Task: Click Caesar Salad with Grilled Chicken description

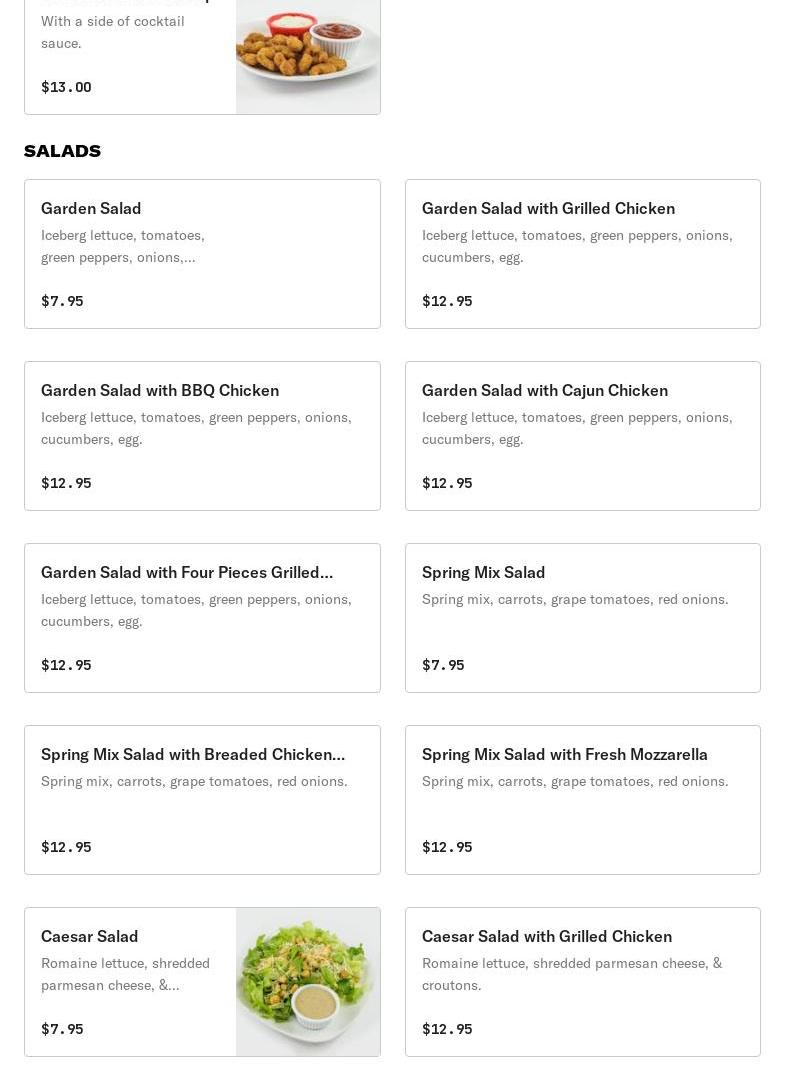Action: (572, 974)
